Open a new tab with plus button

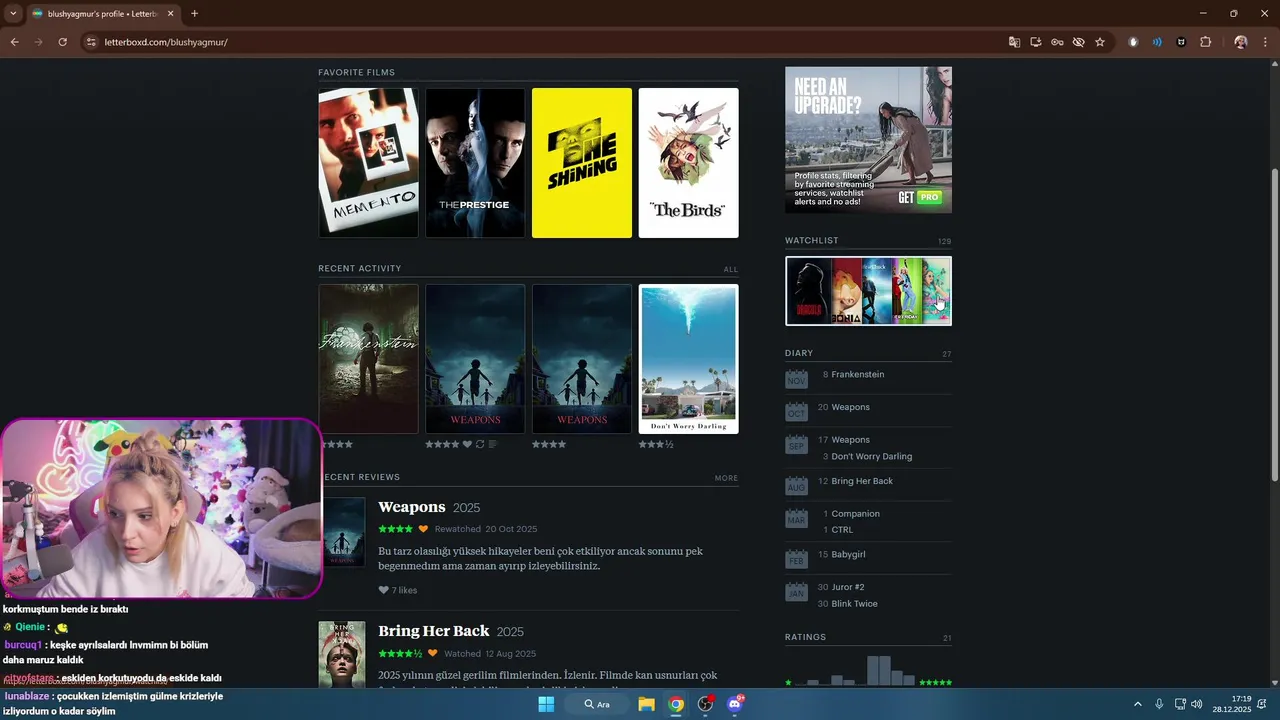point(194,13)
